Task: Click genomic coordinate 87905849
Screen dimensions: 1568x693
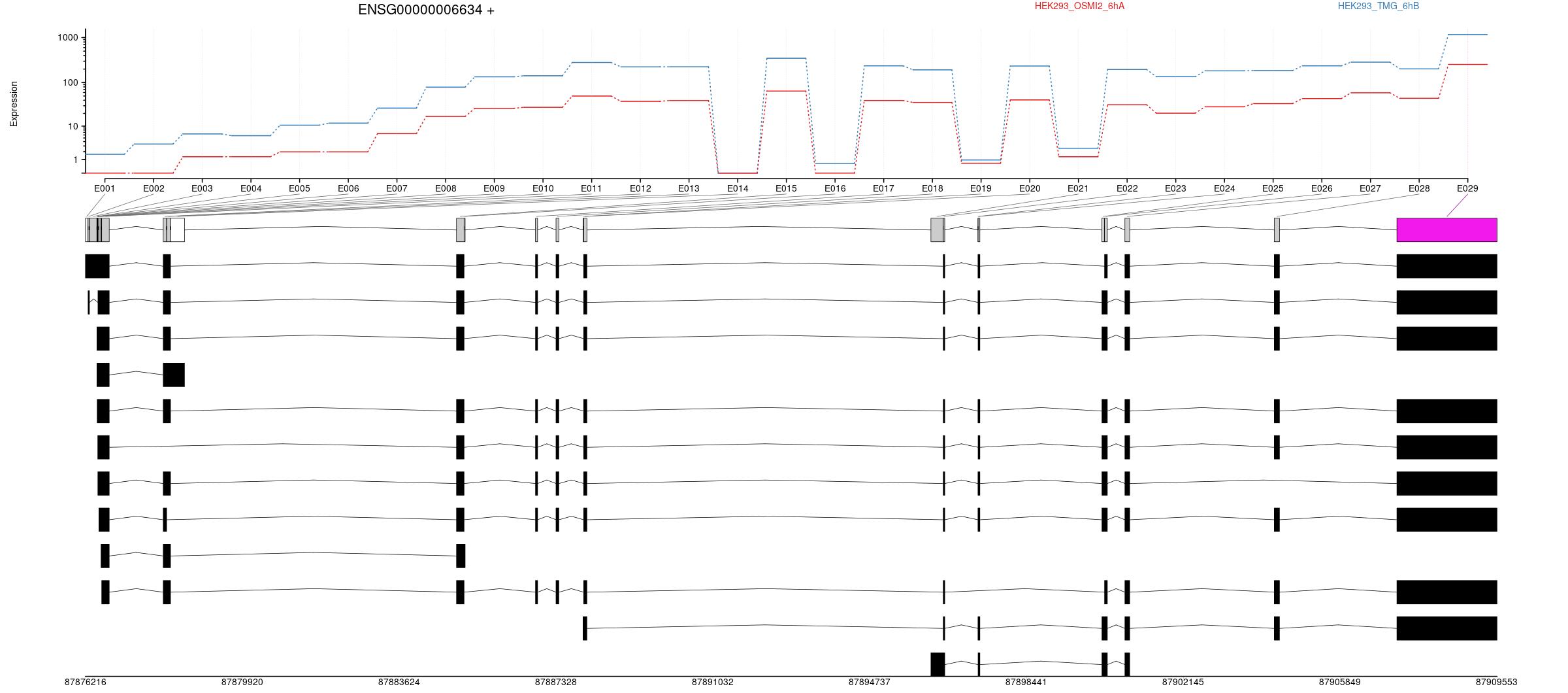Action: point(1339,682)
